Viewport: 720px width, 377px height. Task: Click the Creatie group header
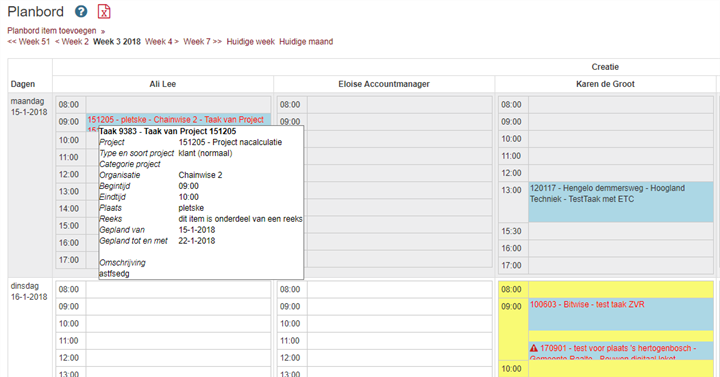tap(605, 67)
